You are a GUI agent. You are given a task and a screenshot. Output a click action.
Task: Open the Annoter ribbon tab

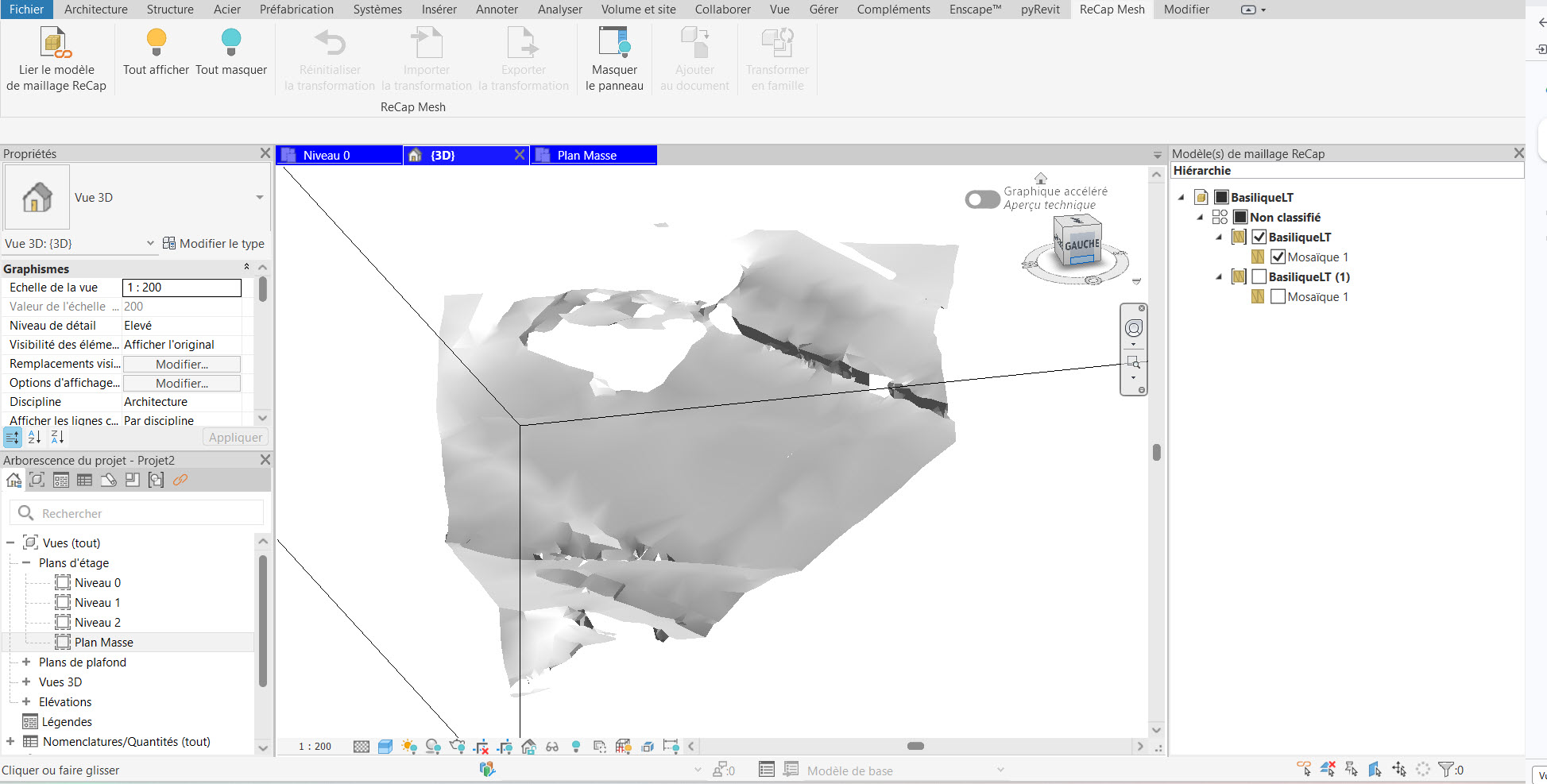[497, 10]
